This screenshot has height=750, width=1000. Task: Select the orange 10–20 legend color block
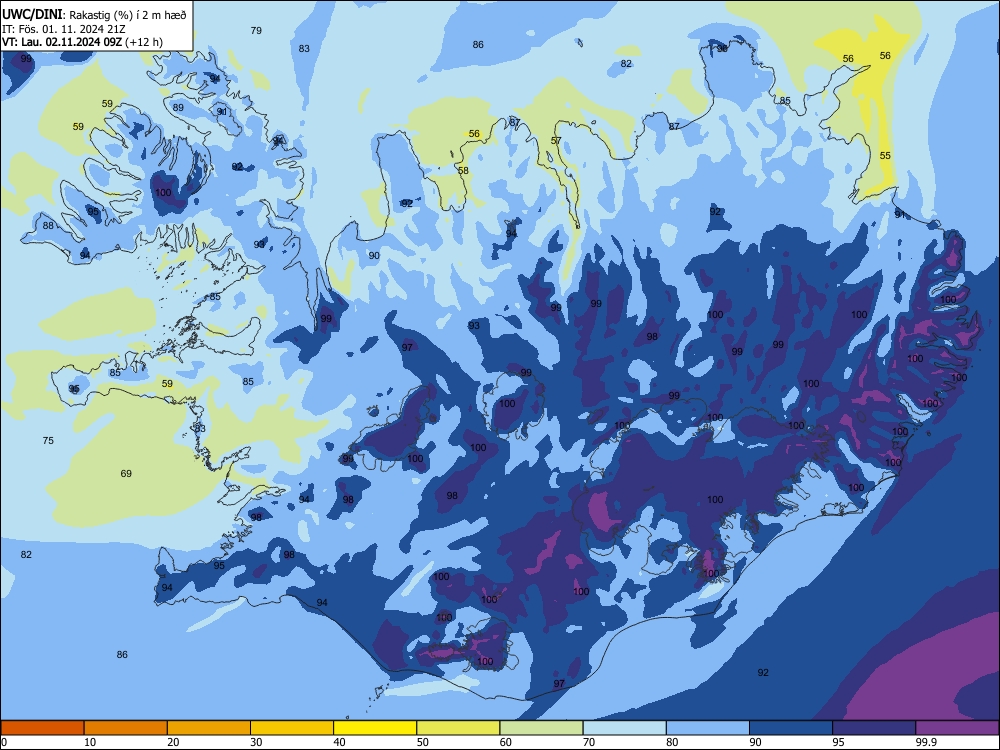pos(126,728)
